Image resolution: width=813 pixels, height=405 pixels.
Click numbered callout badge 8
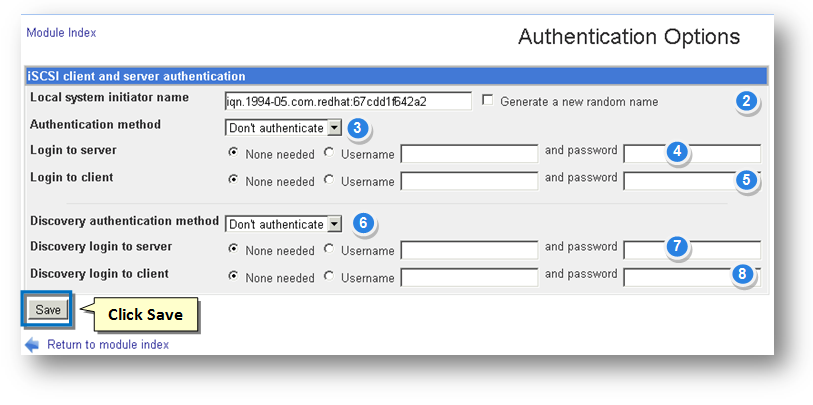pyautogui.click(x=744, y=273)
